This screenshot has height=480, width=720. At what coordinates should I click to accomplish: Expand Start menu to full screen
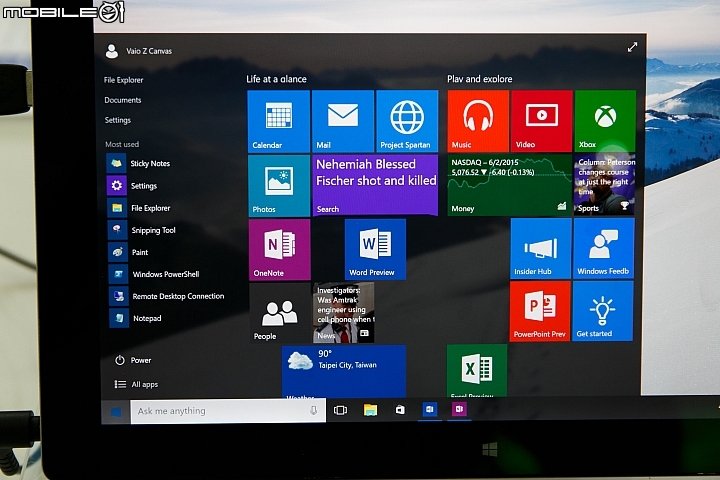[632, 47]
